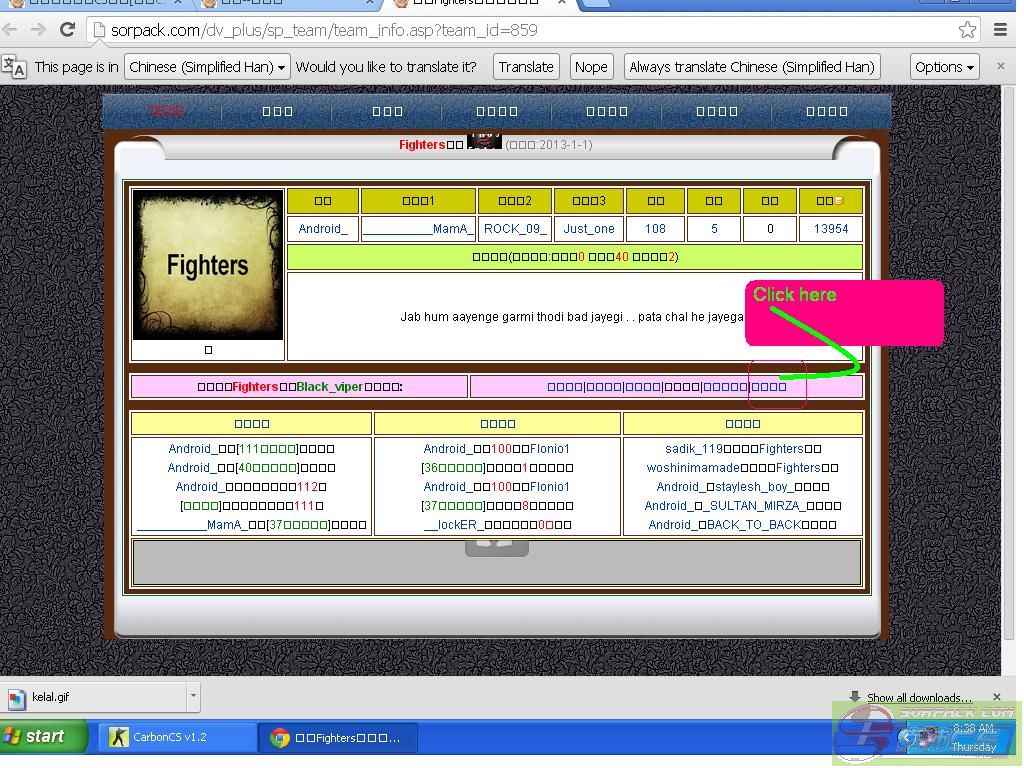Click the red first item in site navigation
This screenshot has width=1024, height=768.
click(x=167, y=111)
